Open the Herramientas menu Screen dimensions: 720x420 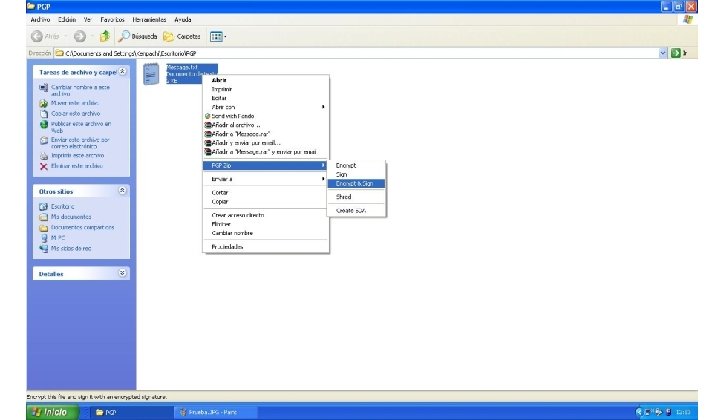click(149, 20)
